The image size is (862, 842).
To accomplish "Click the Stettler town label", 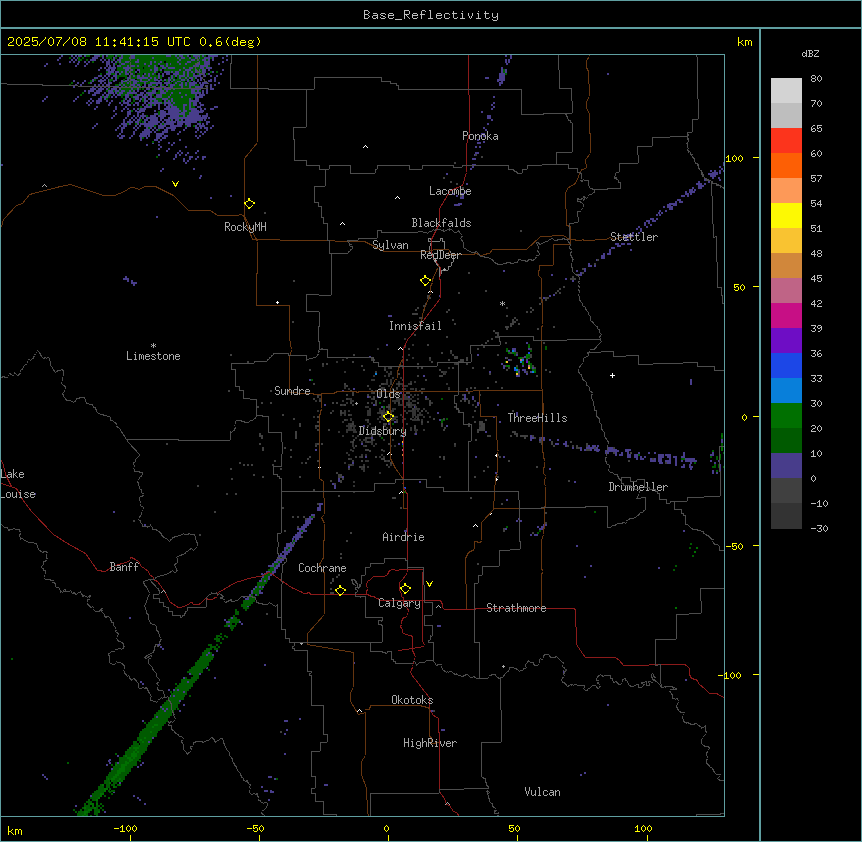I will (634, 237).
